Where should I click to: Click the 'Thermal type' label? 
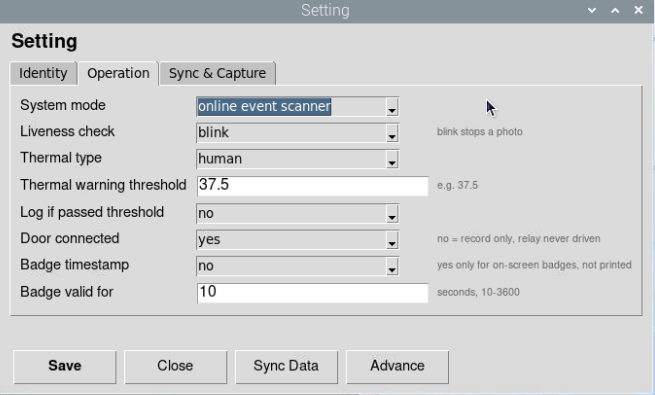(61, 158)
